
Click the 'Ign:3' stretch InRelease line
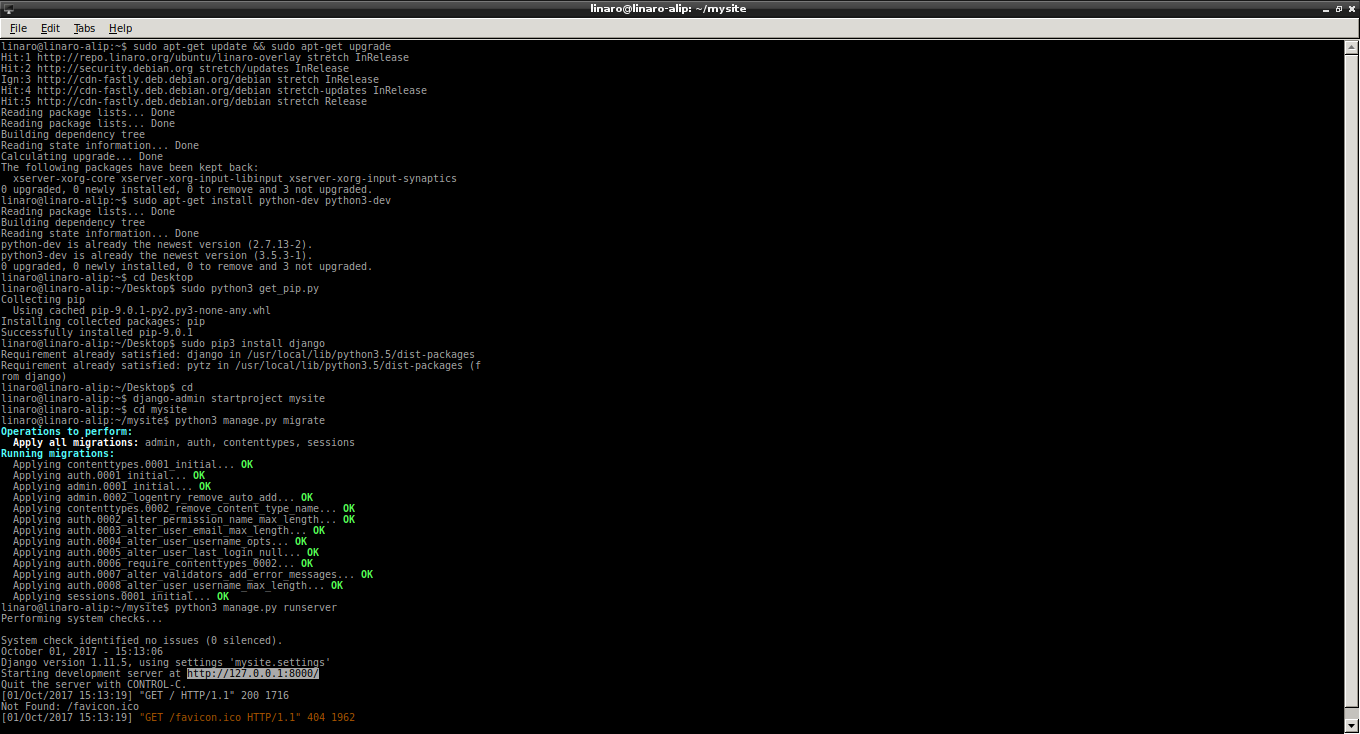tap(190, 80)
